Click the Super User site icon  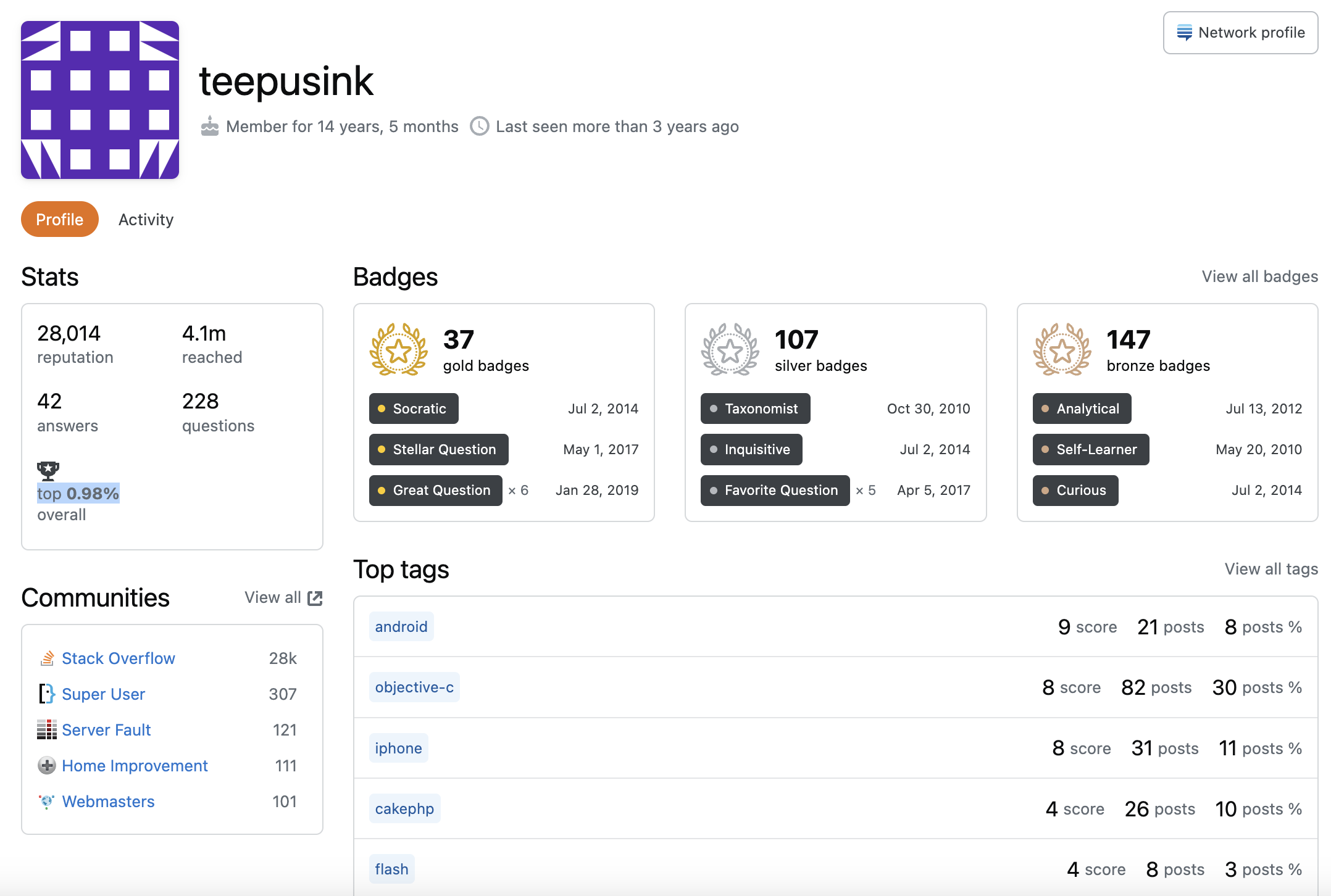tap(47, 694)
